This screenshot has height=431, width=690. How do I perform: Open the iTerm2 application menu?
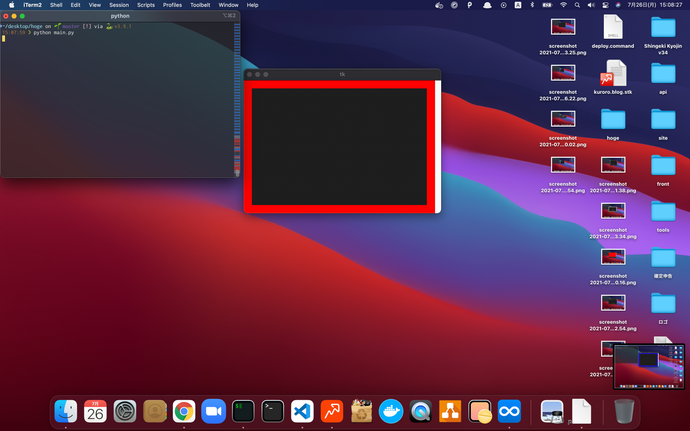[33, 5]
